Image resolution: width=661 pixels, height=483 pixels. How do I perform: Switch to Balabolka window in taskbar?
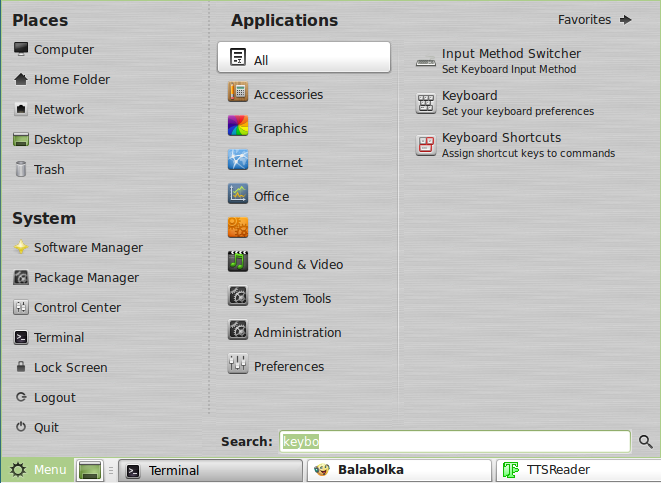pyautogui.click(x=399, y=470)
